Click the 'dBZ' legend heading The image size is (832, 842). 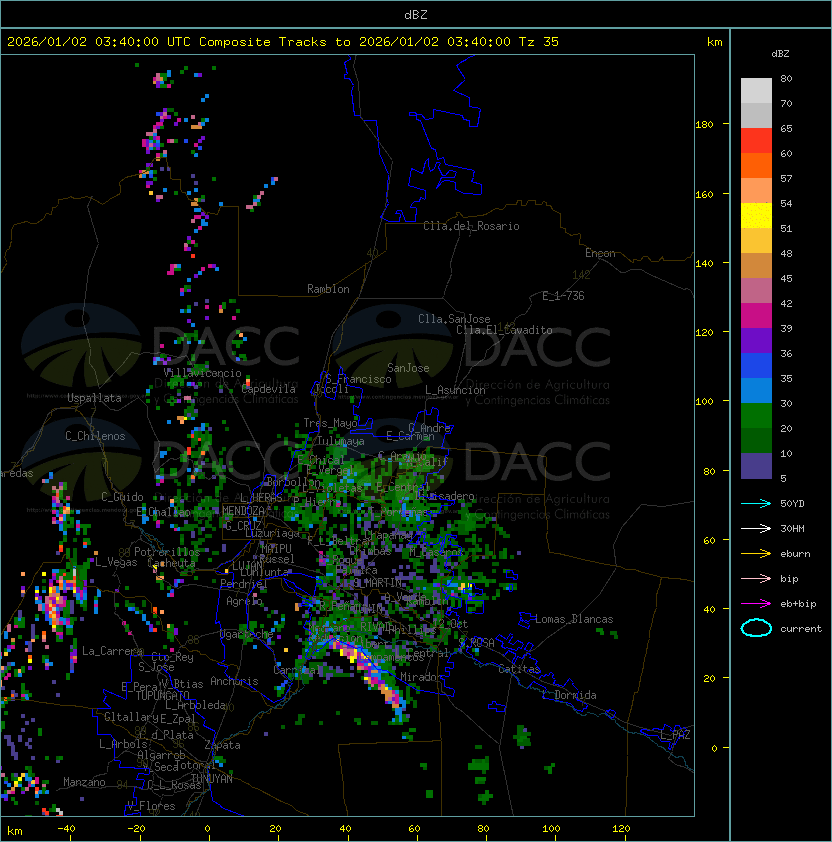pyautogui.click(x=780, y=54)
